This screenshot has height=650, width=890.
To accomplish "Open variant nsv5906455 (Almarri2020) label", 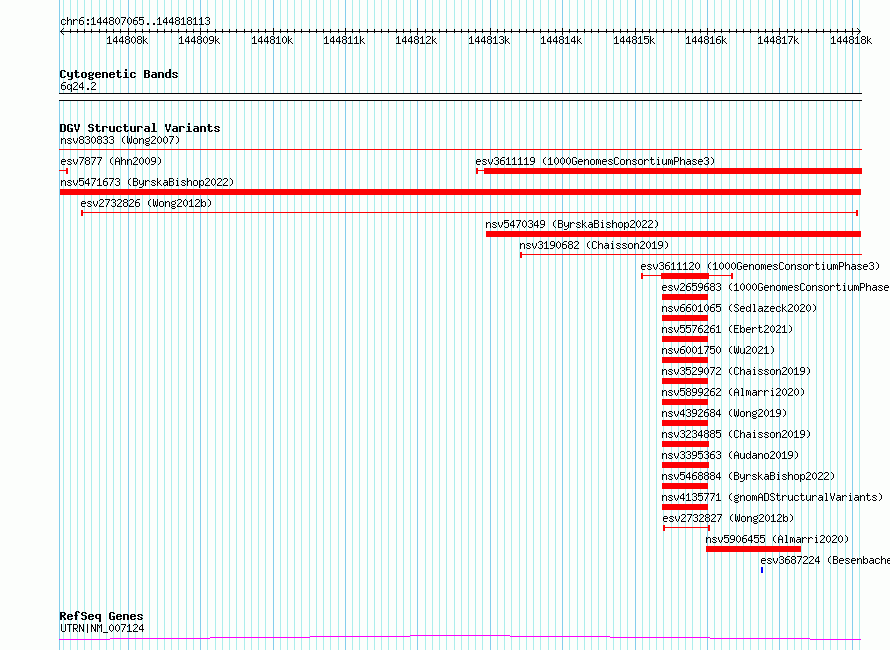I will tap(777, 539).
